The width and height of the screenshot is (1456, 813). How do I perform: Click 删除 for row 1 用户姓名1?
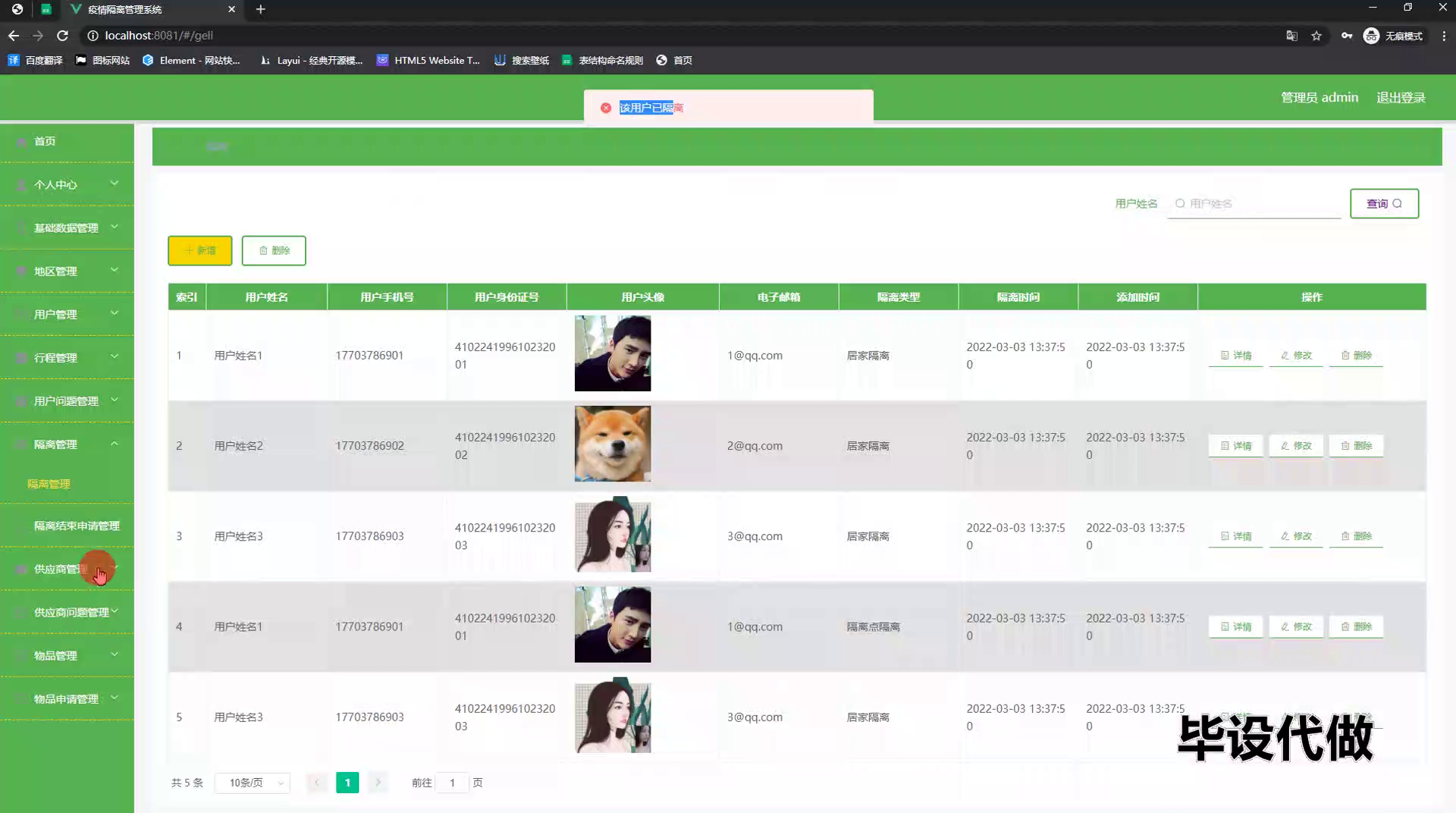[x=1356, y=355]
